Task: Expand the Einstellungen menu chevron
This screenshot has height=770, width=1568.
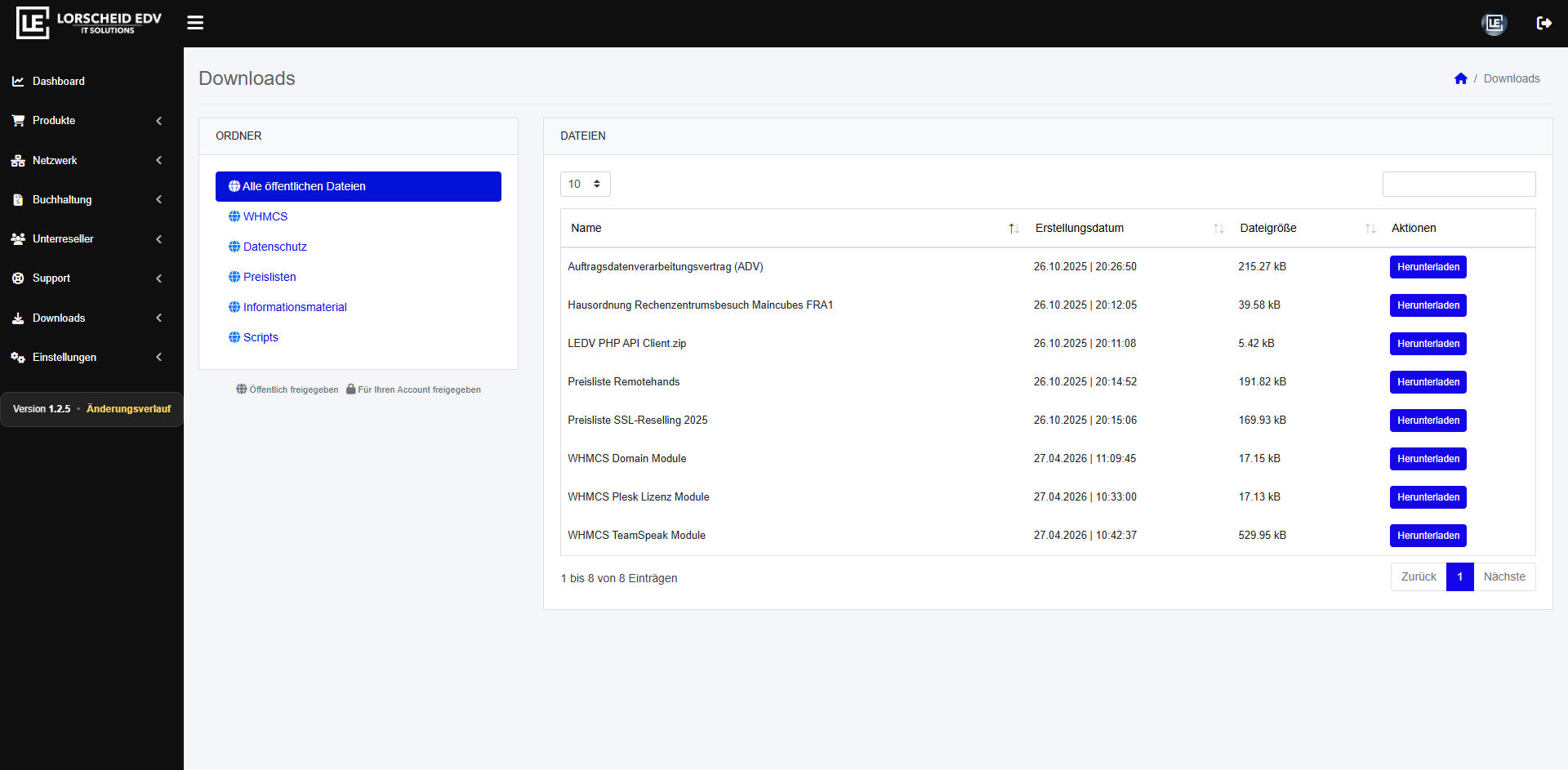Action: (x=159, y=358)
